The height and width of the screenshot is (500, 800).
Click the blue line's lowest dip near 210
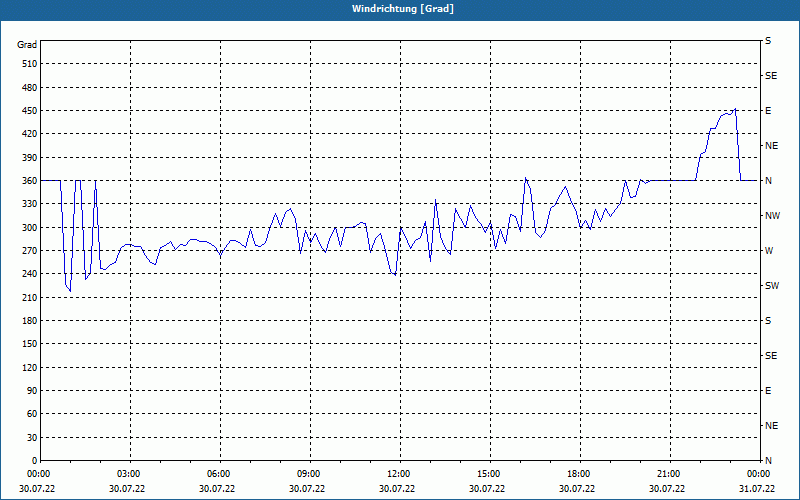pos(70,291)
